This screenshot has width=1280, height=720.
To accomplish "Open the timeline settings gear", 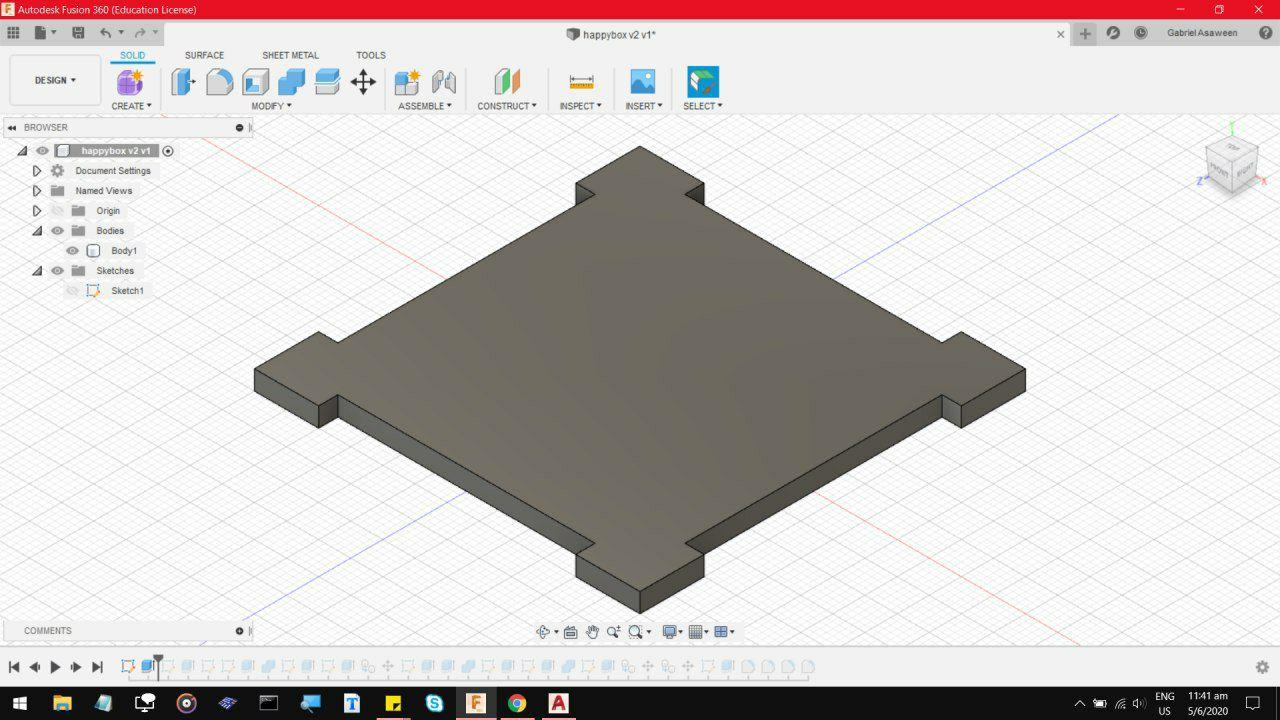I will pyautogui.click(x=1262, y=667).
